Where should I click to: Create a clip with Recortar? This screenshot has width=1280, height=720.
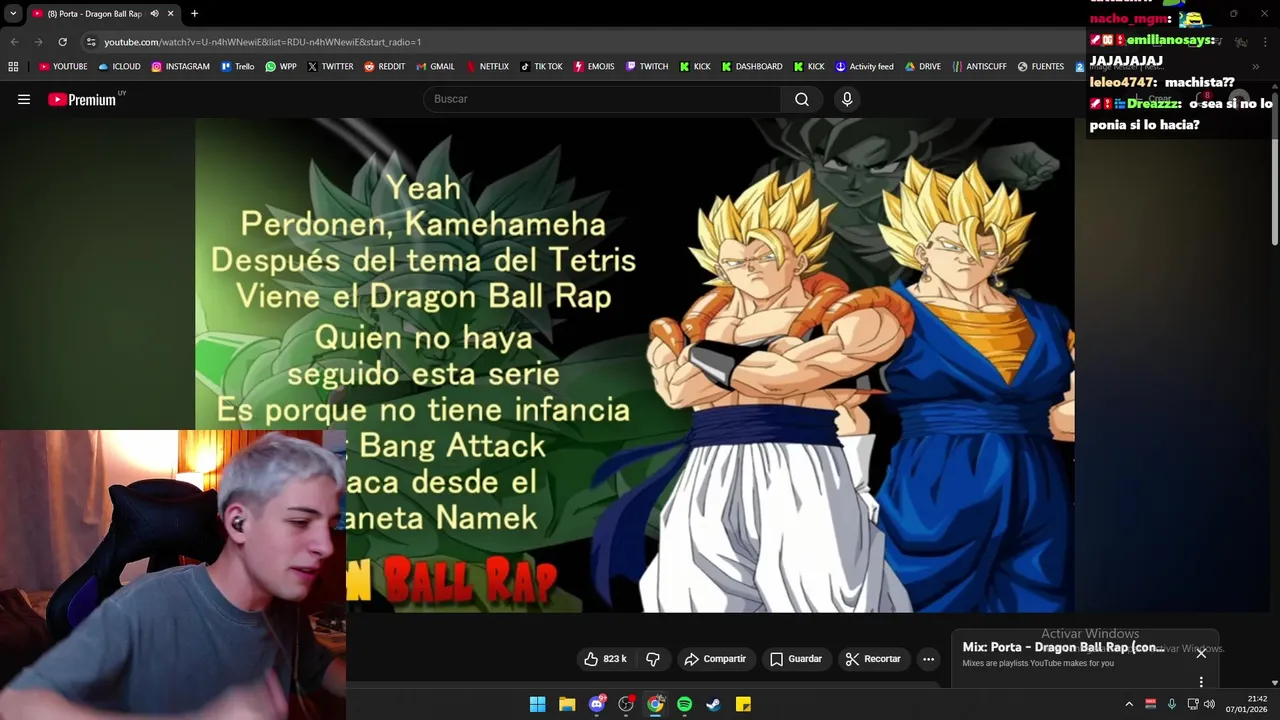[873, 659]
